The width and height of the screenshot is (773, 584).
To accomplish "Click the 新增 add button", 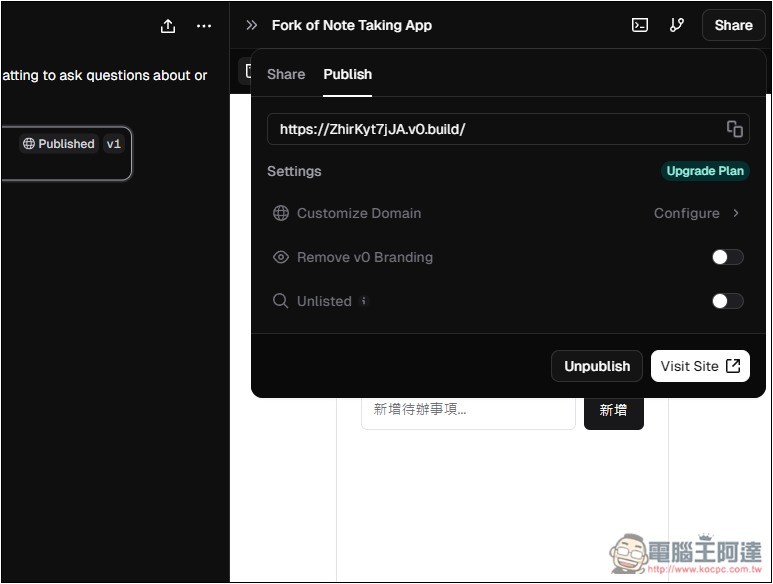I will click(x=614, y=412).
